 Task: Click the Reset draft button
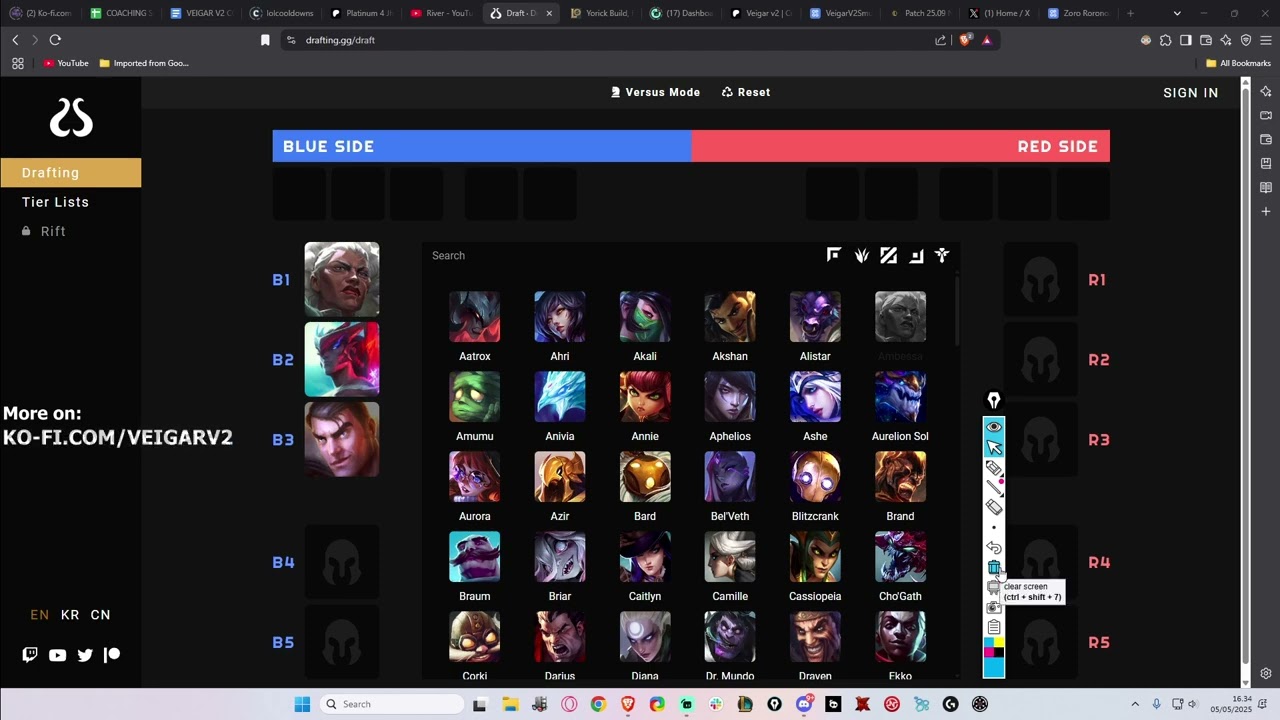pyautogui.click(x=746, y=92)
